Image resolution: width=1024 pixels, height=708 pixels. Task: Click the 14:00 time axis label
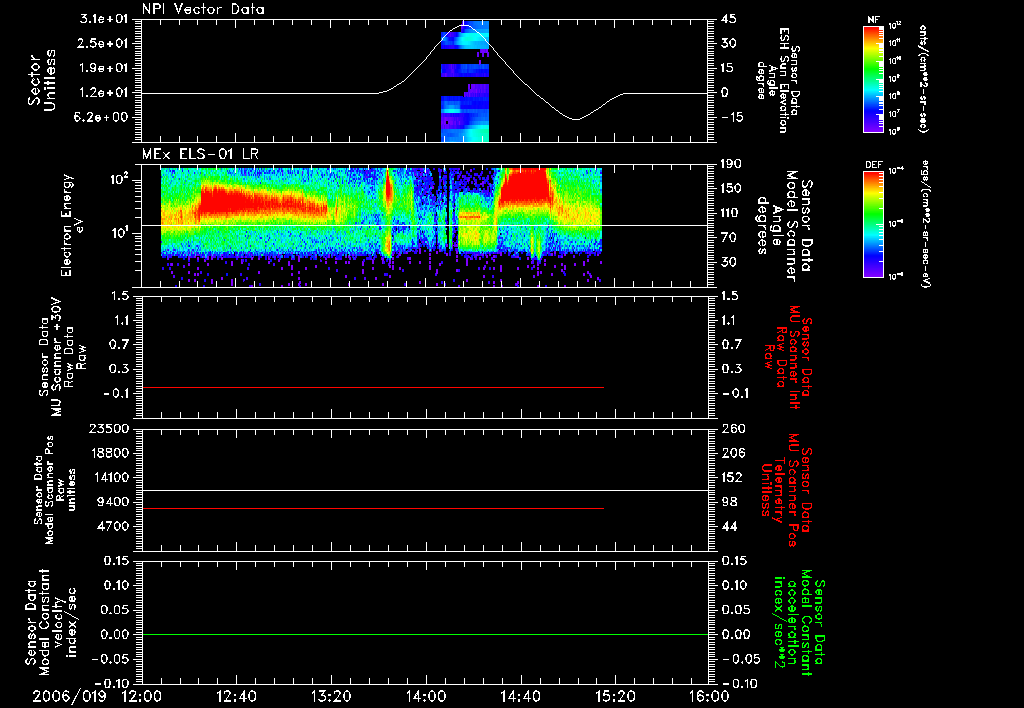(426, 696)
